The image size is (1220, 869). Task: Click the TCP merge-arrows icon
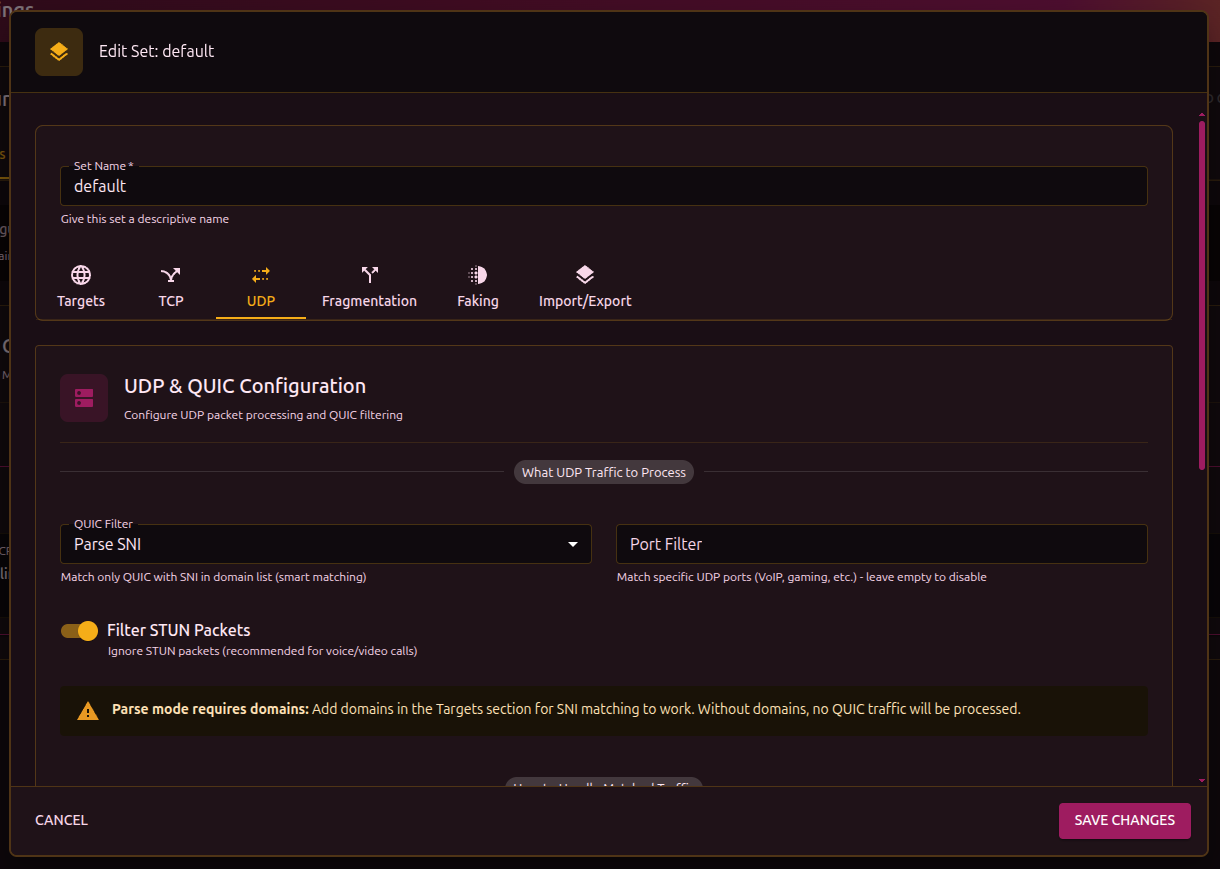click(x=171, y=275)
